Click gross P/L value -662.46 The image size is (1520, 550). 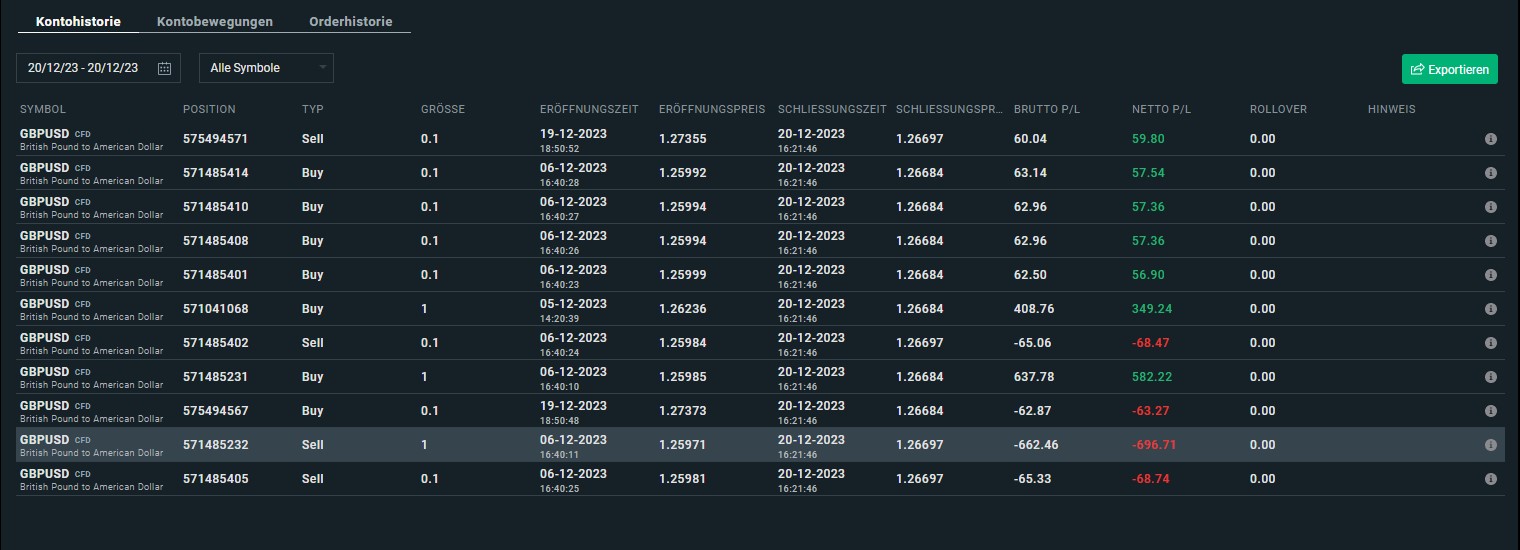[1036, 445]
